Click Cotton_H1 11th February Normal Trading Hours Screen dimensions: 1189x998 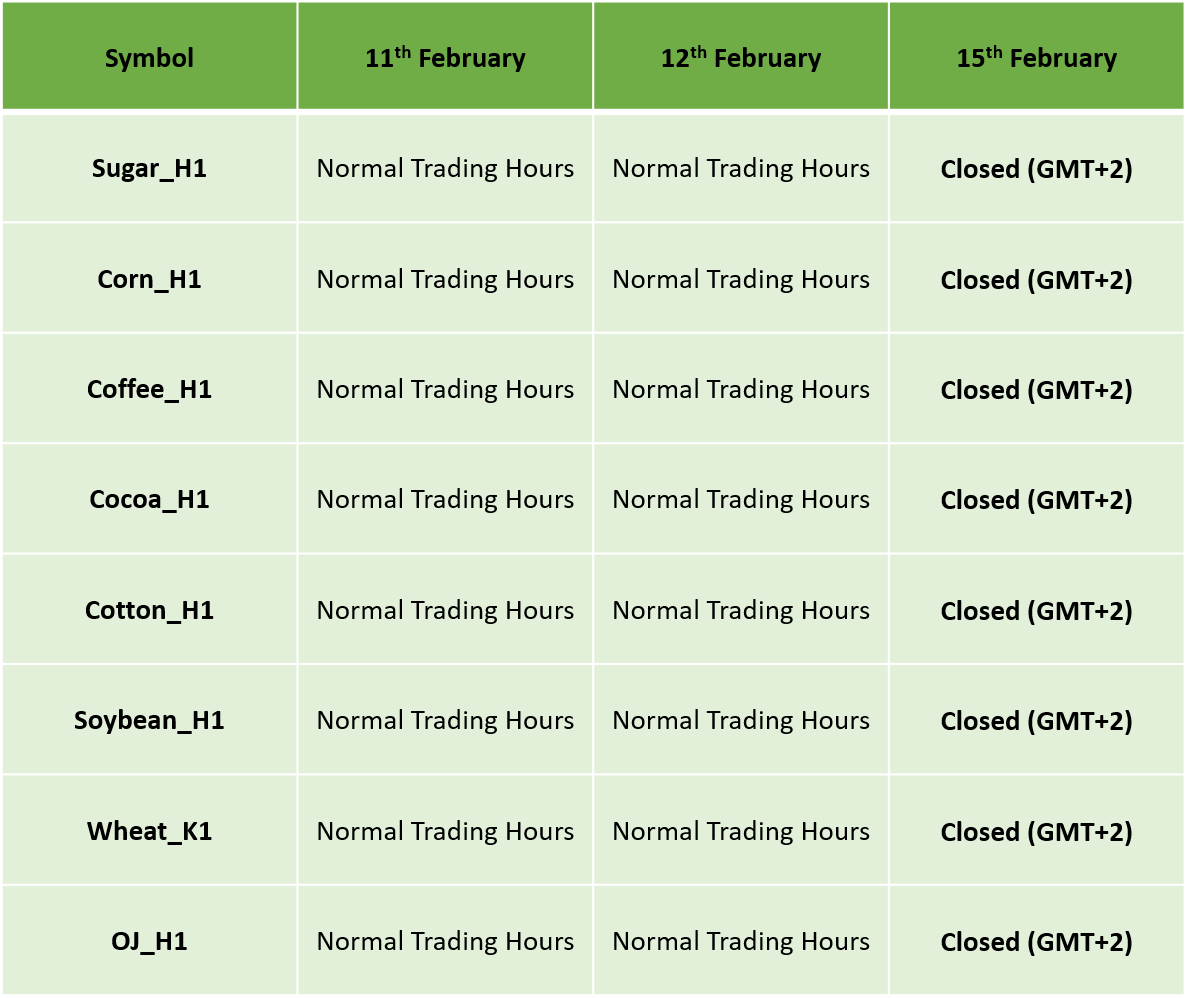point(445,610)
